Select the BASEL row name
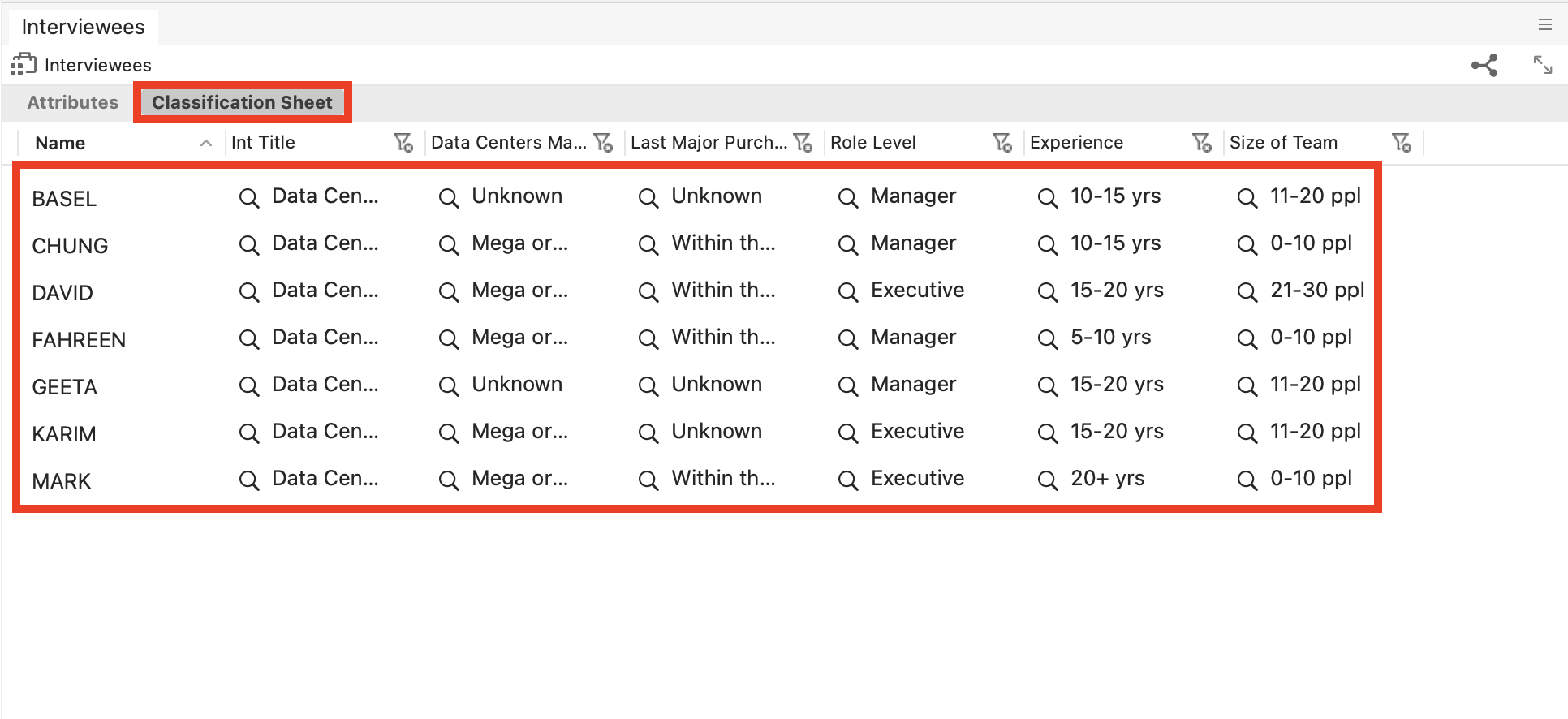 coord(64,199)
